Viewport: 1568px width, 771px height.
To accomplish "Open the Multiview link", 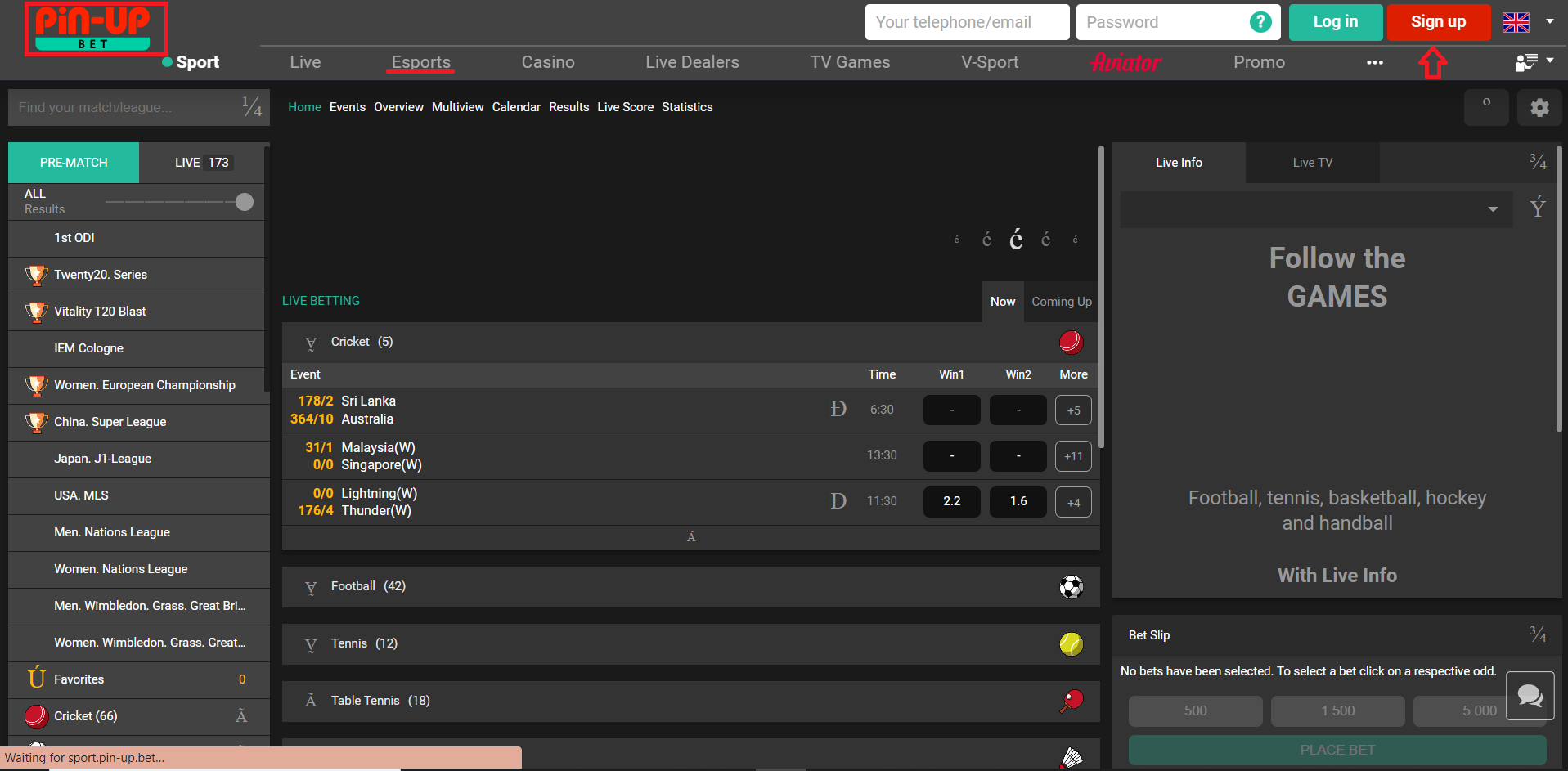I will (457, 107).
